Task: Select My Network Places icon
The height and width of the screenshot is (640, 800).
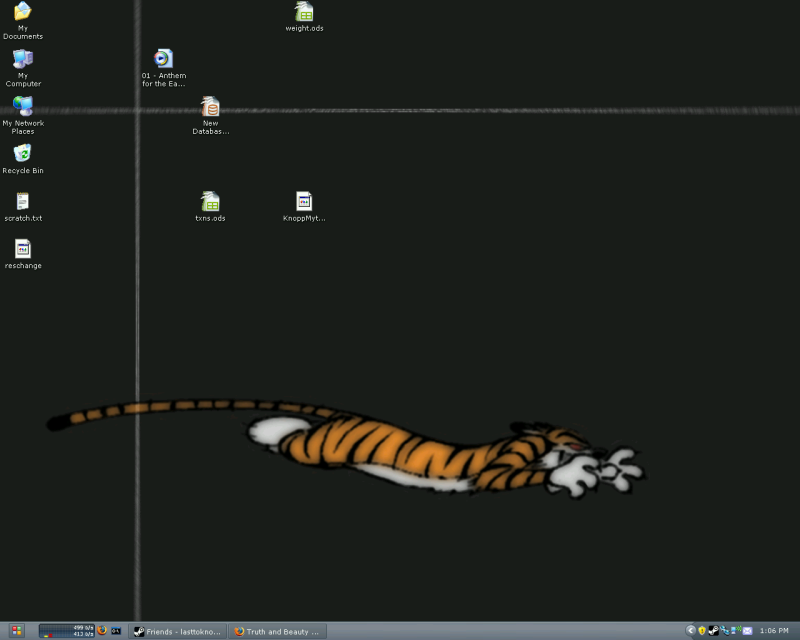Action: pyautogui.click(x=23, y=115)
